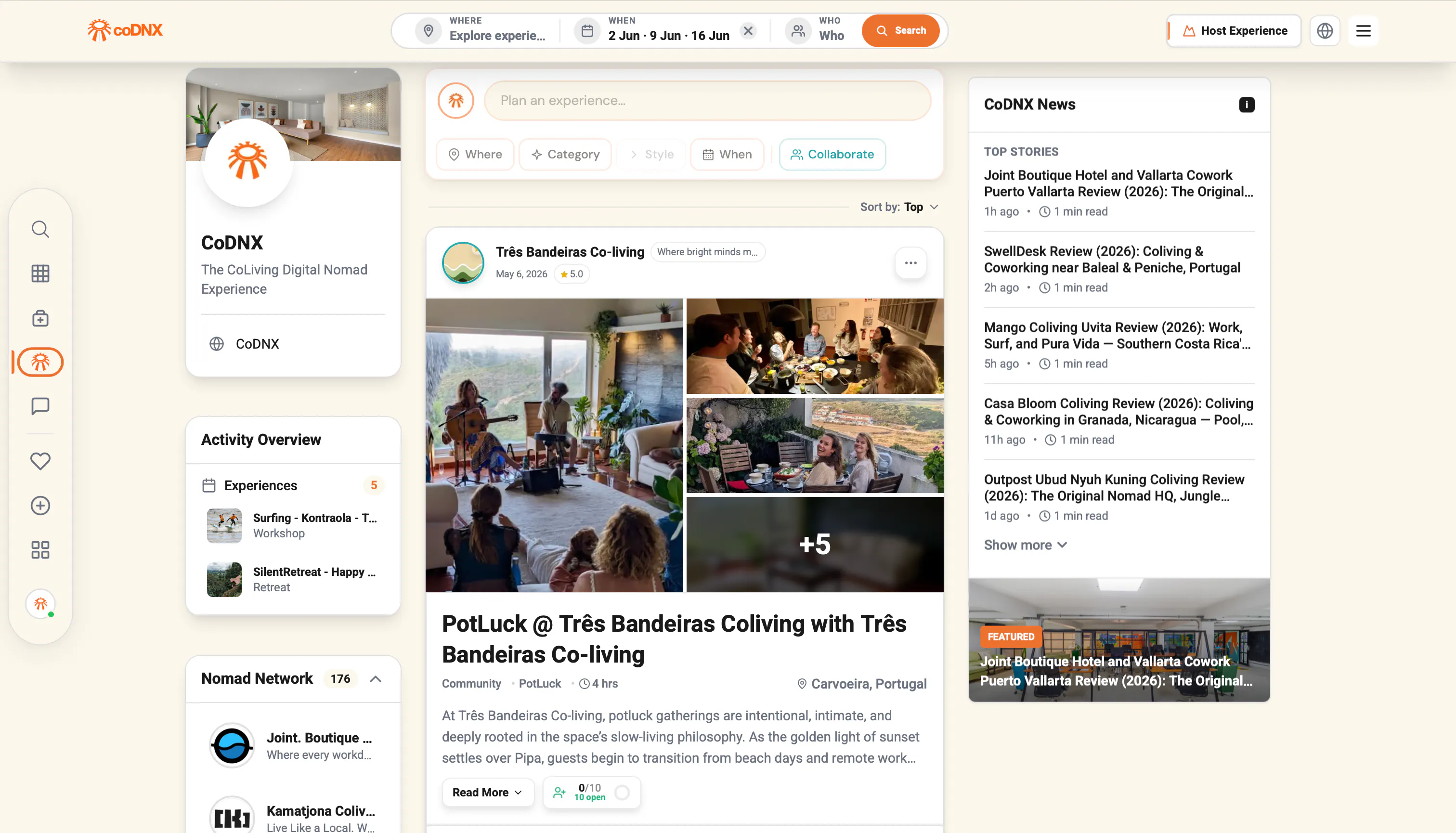The height and width of the screenshot is (833, 1456).
Task: Click the info icon in CoDNX News
Action: pos(1247,104)
